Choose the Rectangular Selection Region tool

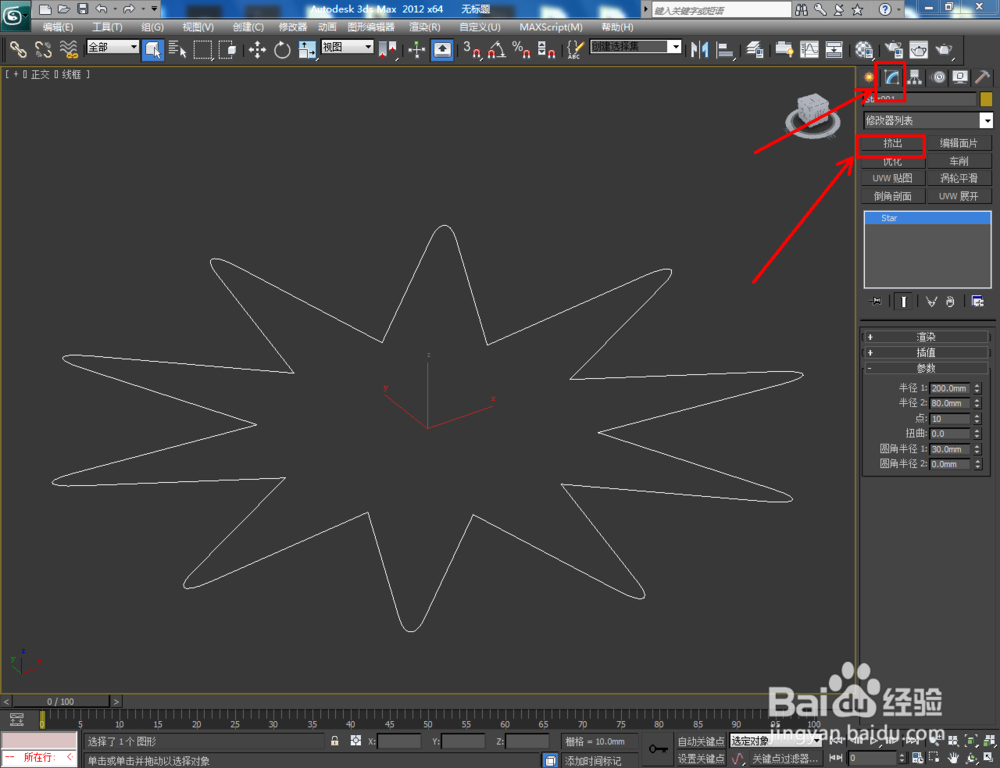pyautogui.click(x=203, y=49)
